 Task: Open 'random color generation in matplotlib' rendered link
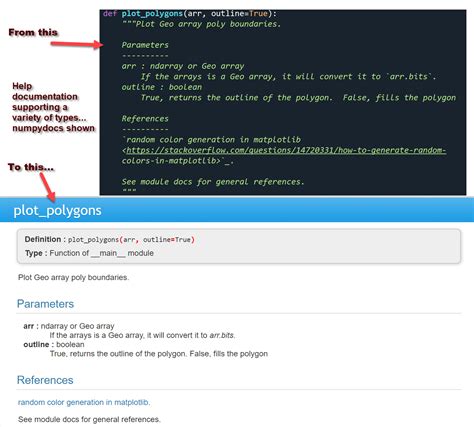[84, 402]
